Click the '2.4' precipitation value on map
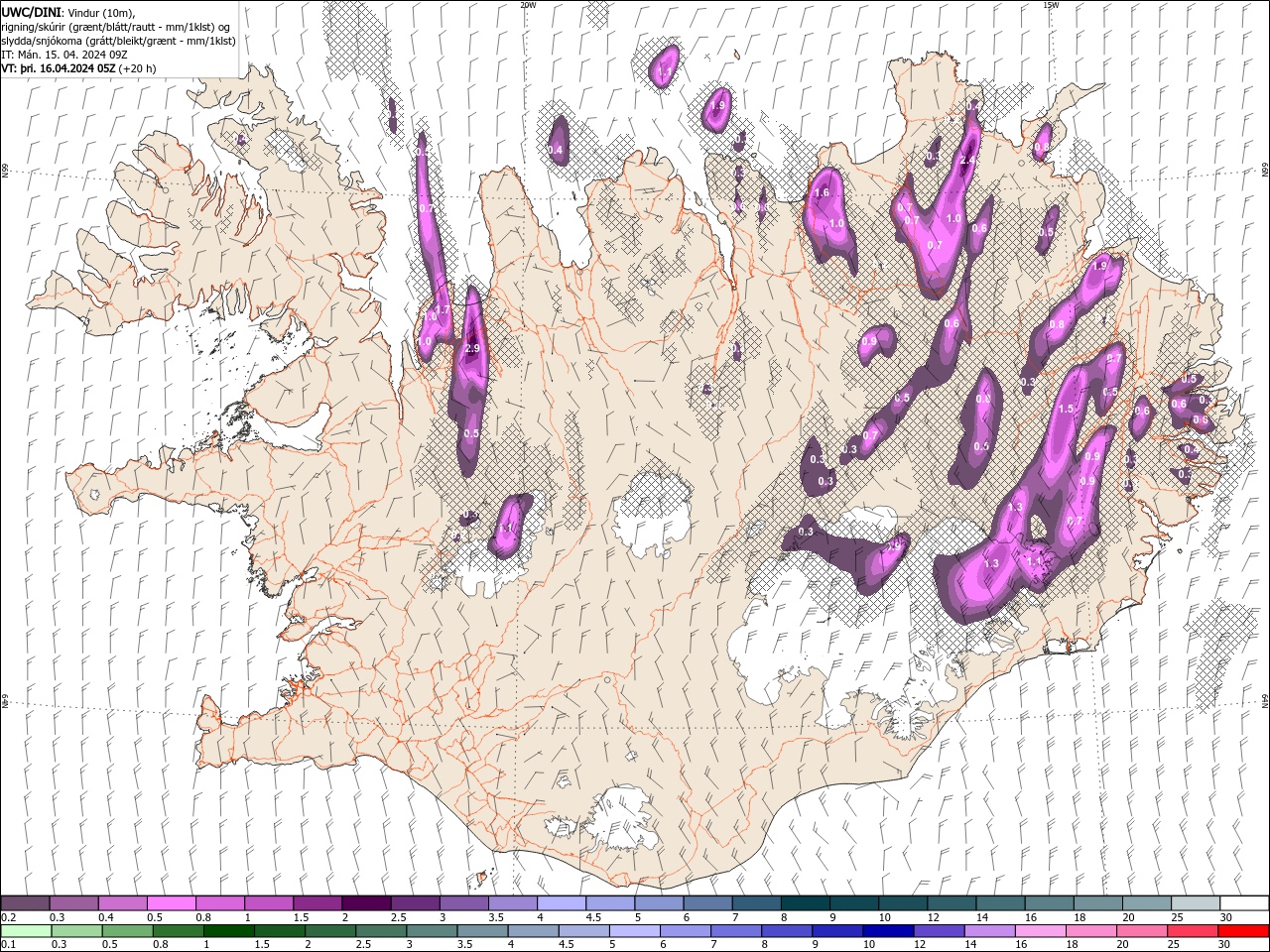1270x952 pixels. 968,161
